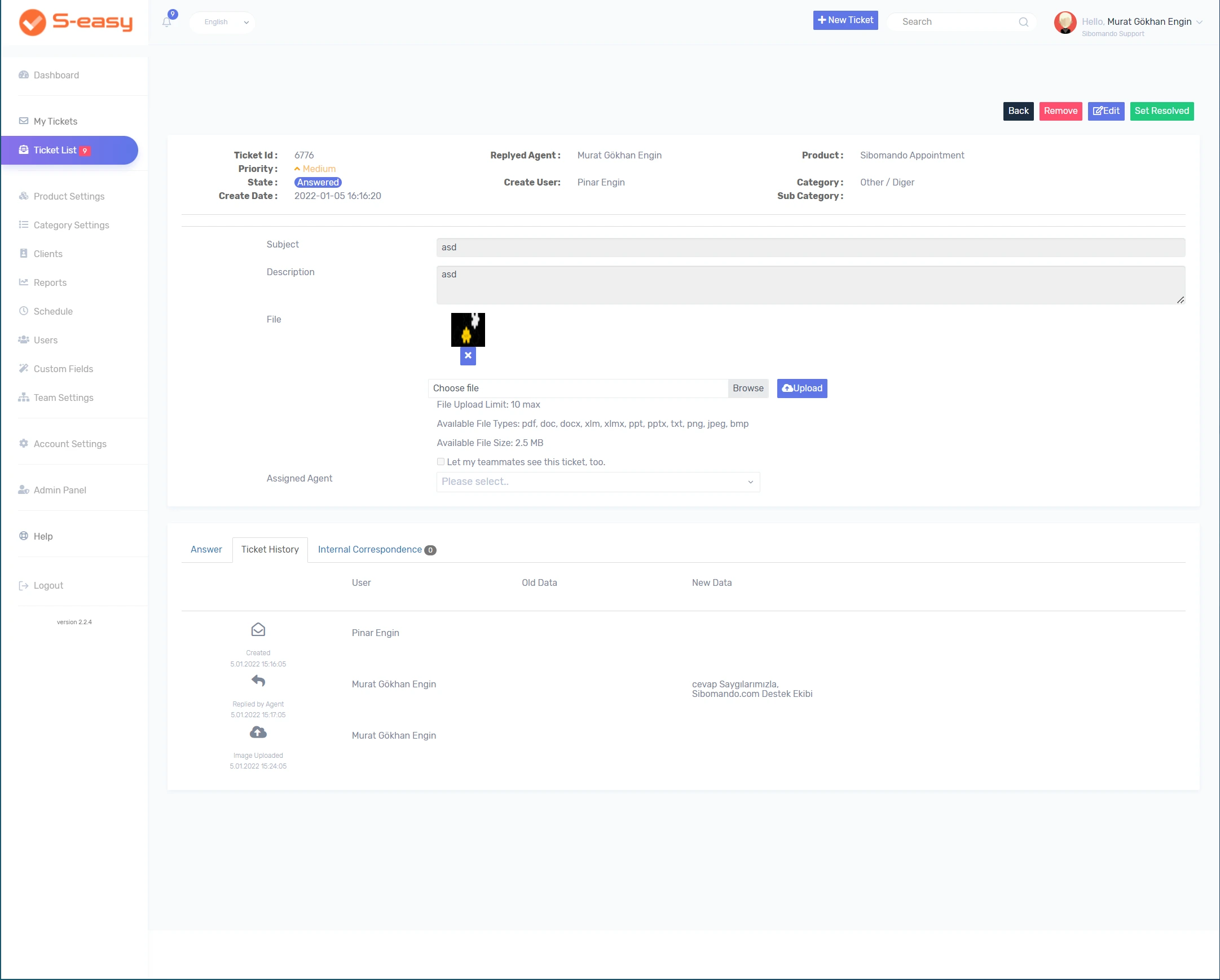
Task: Click the user avatar picture
Action: click(1065, 22)
